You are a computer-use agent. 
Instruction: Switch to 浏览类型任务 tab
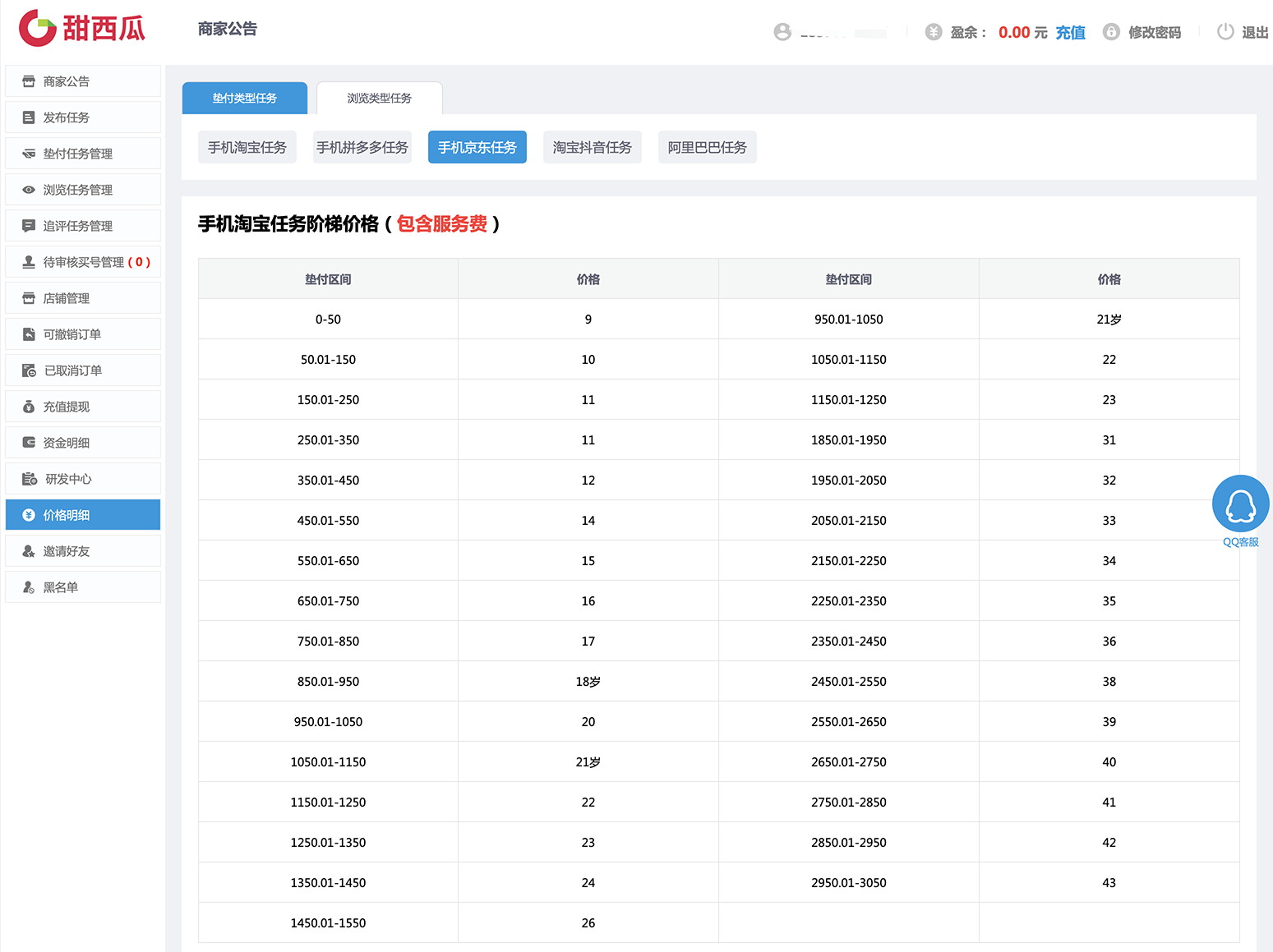coord(380,98)
